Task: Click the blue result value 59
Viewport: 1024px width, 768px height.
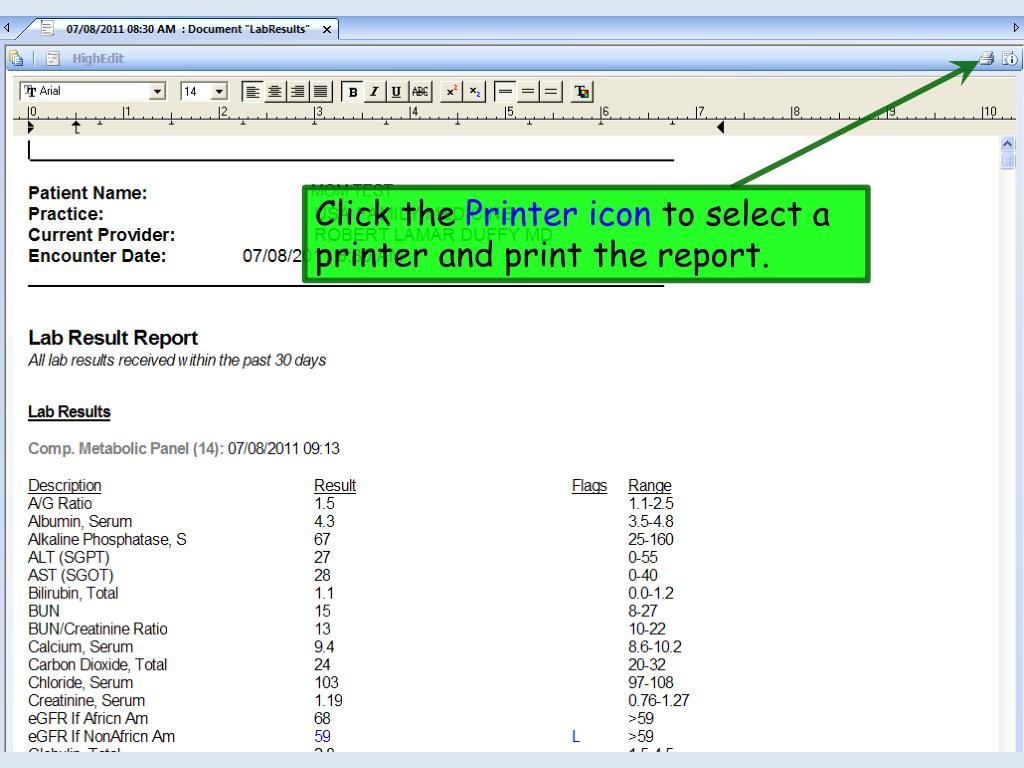Action: (323, 737)
